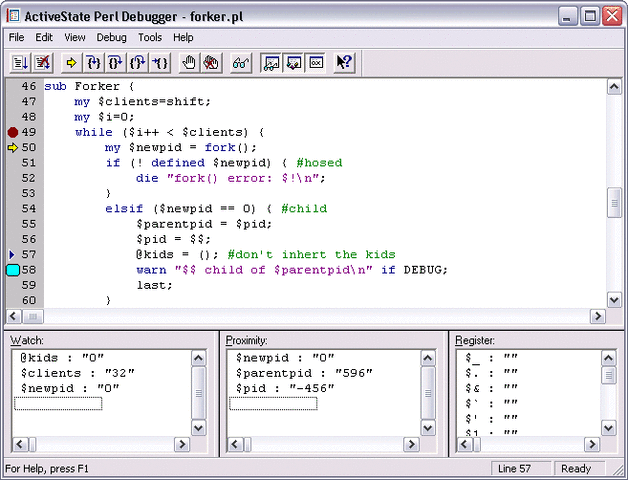Image resolution: width=628 pixels, height=480 pixels.
Task: Click the Step Into toolbar icon
Action: point(94,63)
